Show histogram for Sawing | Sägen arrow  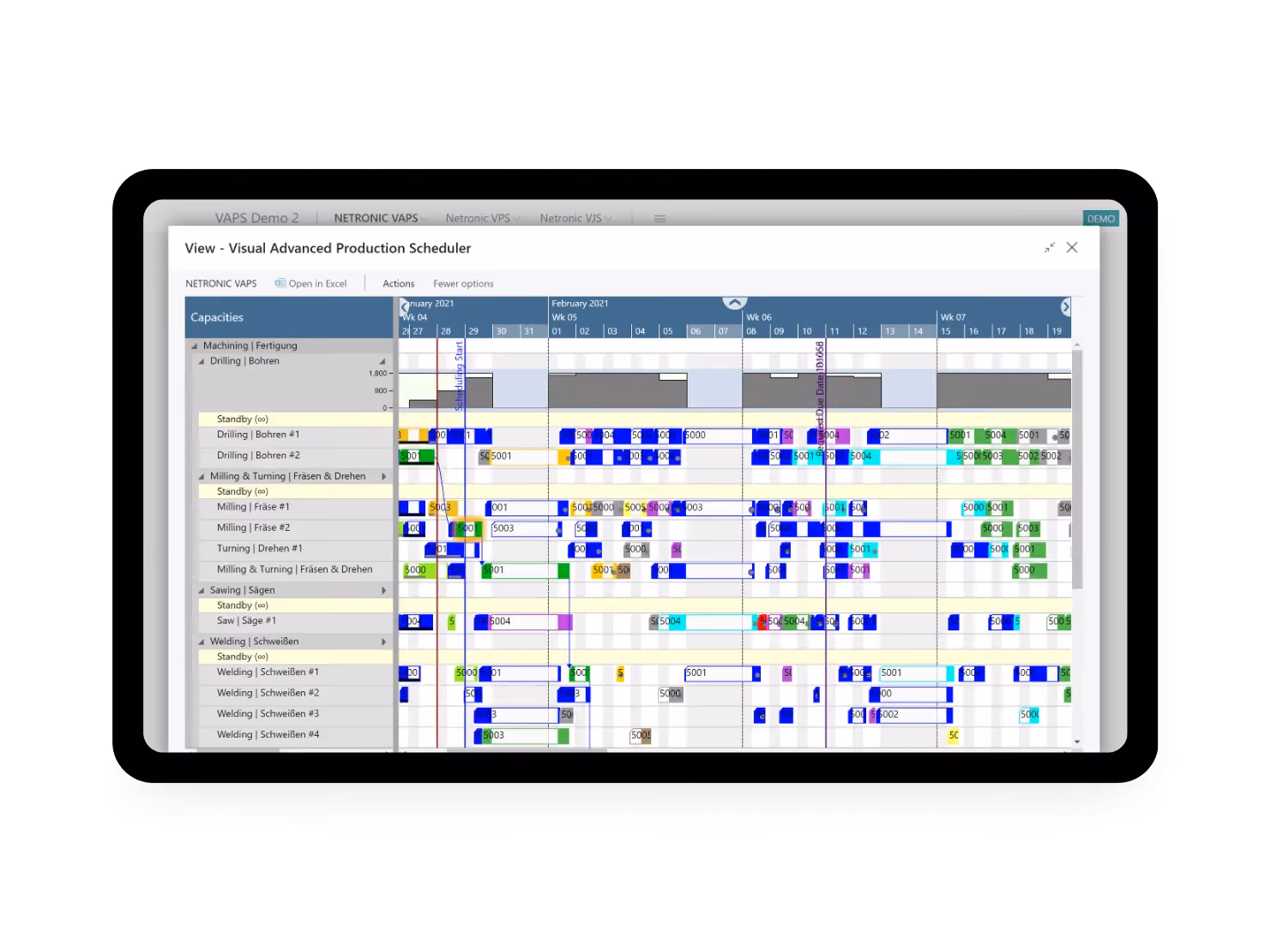pos(383,591)
